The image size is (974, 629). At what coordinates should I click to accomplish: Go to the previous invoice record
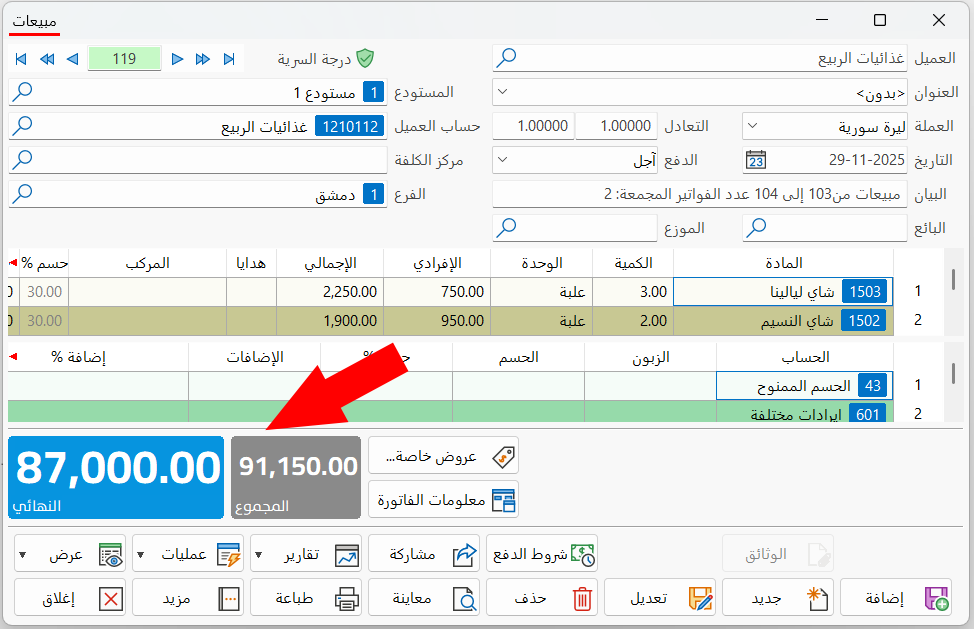(73, 59)
